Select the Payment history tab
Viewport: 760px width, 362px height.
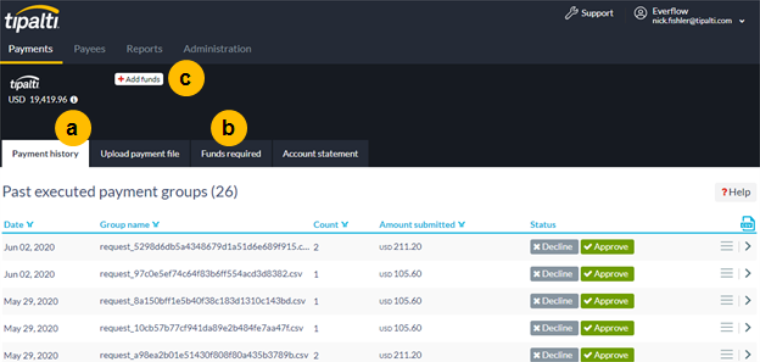[45, 154]
